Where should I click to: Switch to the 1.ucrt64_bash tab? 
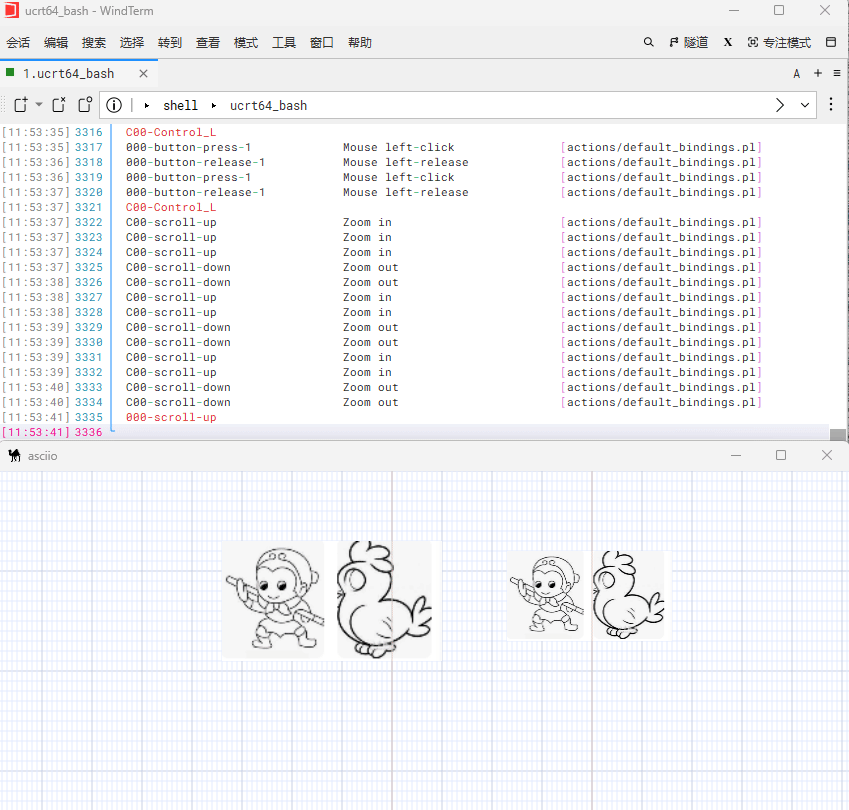(x=68, y=73)
